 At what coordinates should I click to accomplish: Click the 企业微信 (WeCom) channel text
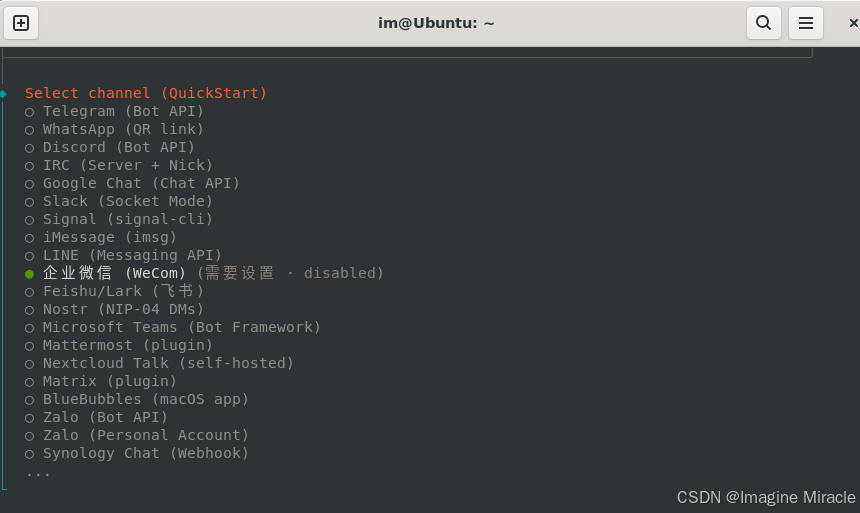115,273
